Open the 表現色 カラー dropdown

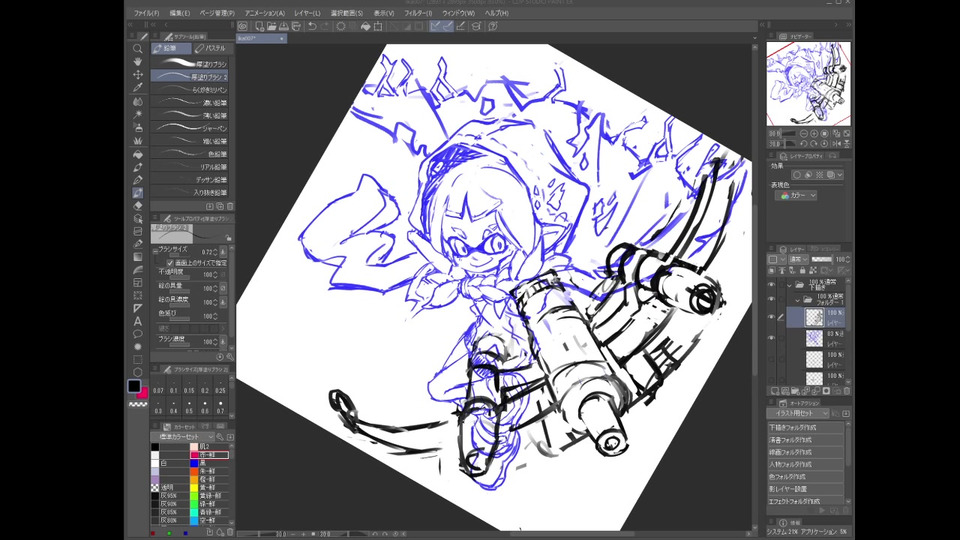click(x=796, y=195)
